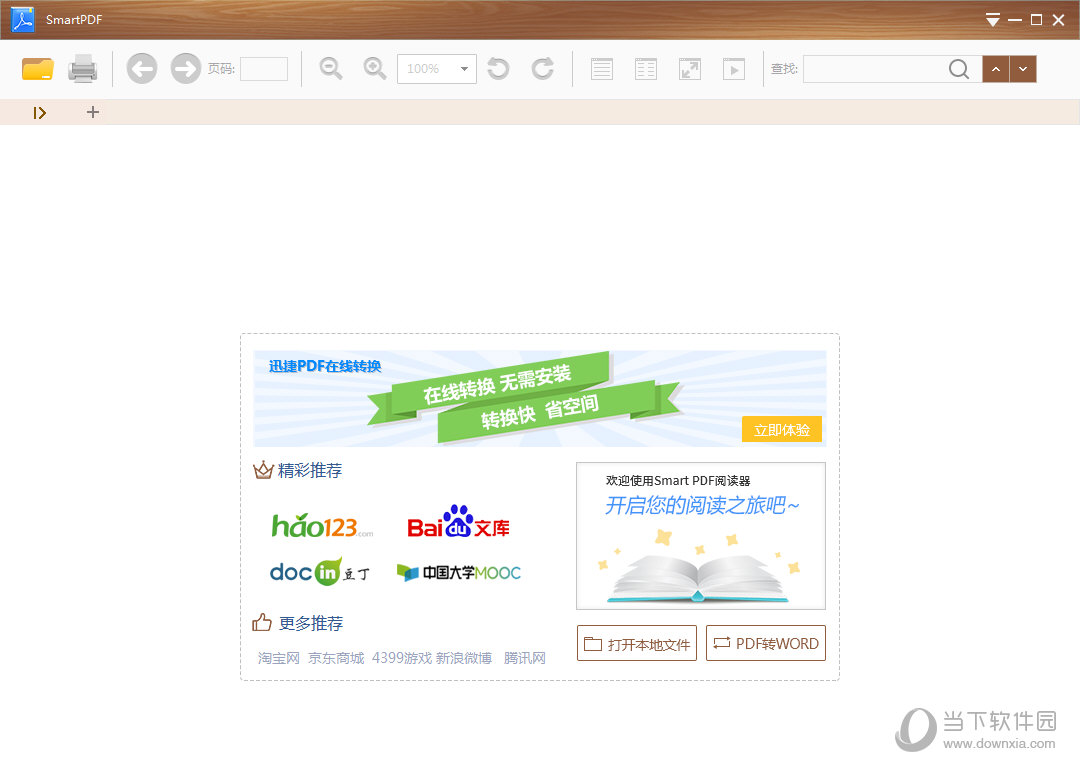Zoom out with the minus magnifier
The height and width of the screenshot is (773, 1080).
[331, 69]
